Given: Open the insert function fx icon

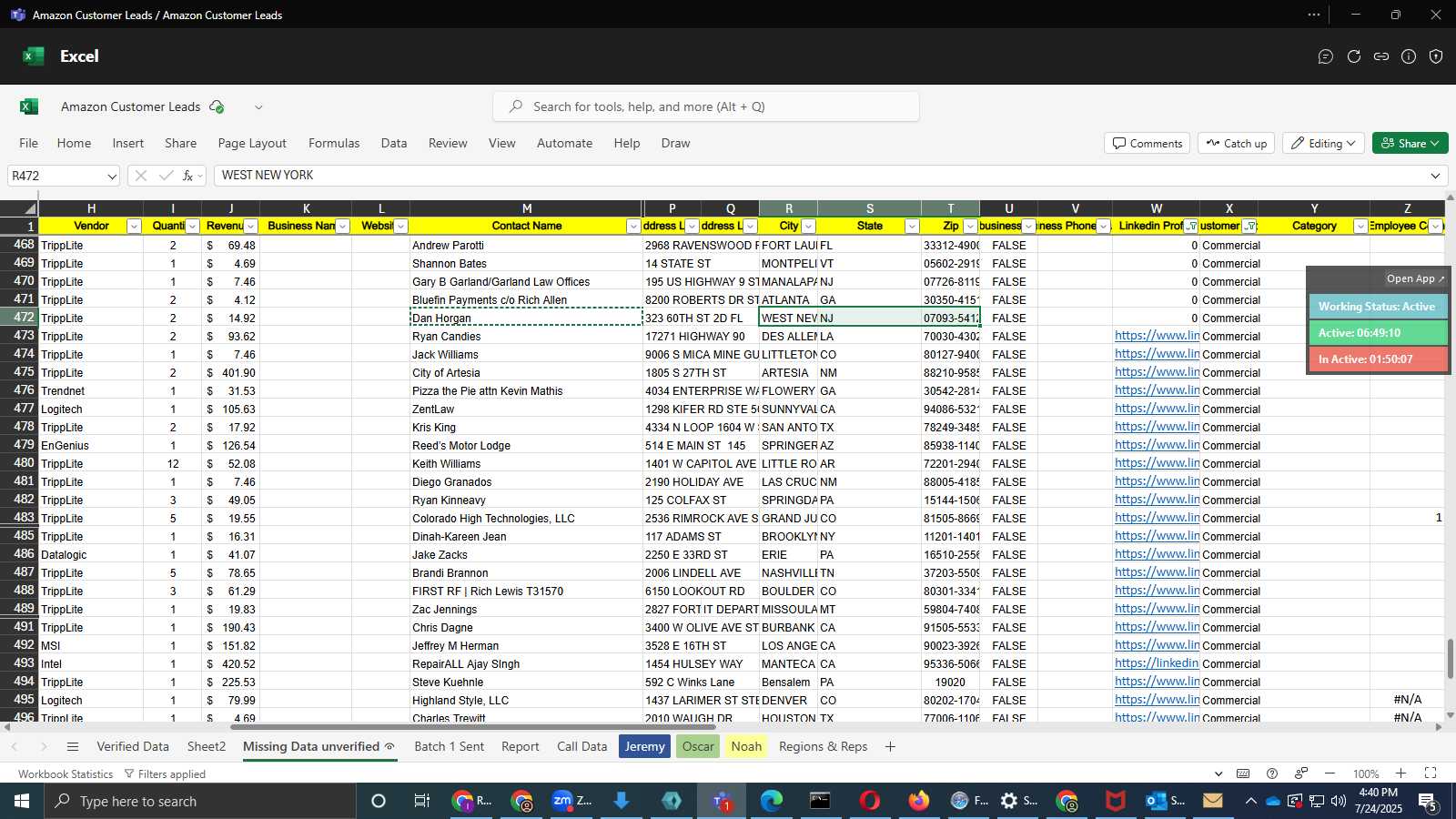Looking at the screenshot, I should point(188,176).
